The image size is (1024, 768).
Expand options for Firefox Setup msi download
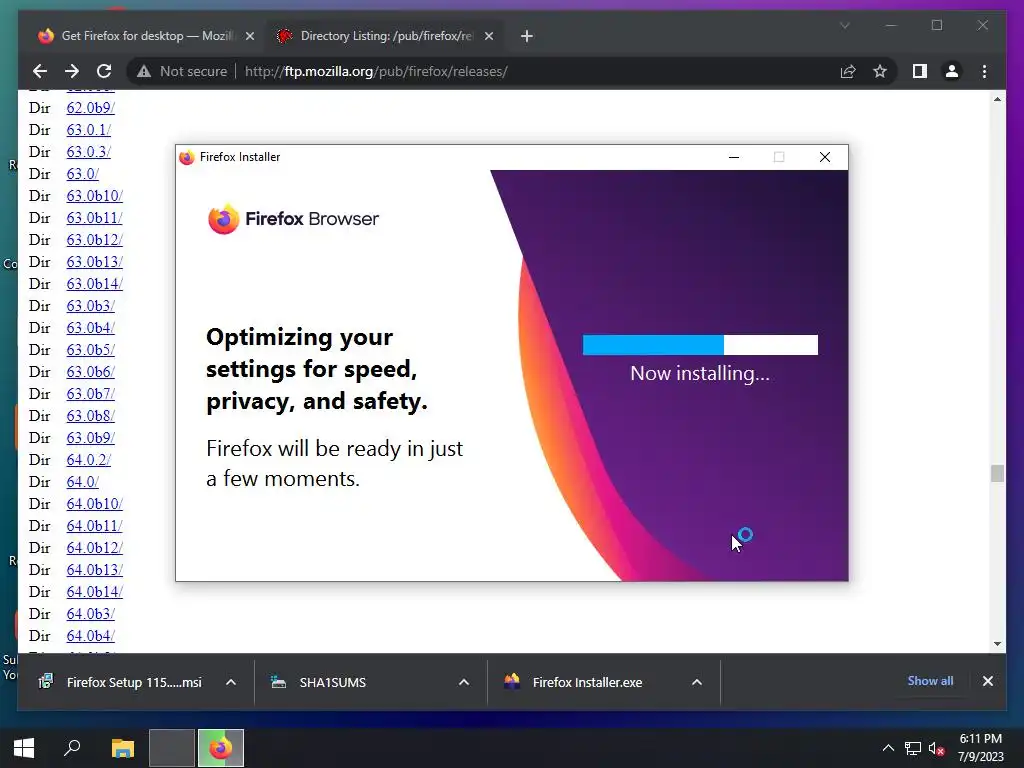pos(231,682)
